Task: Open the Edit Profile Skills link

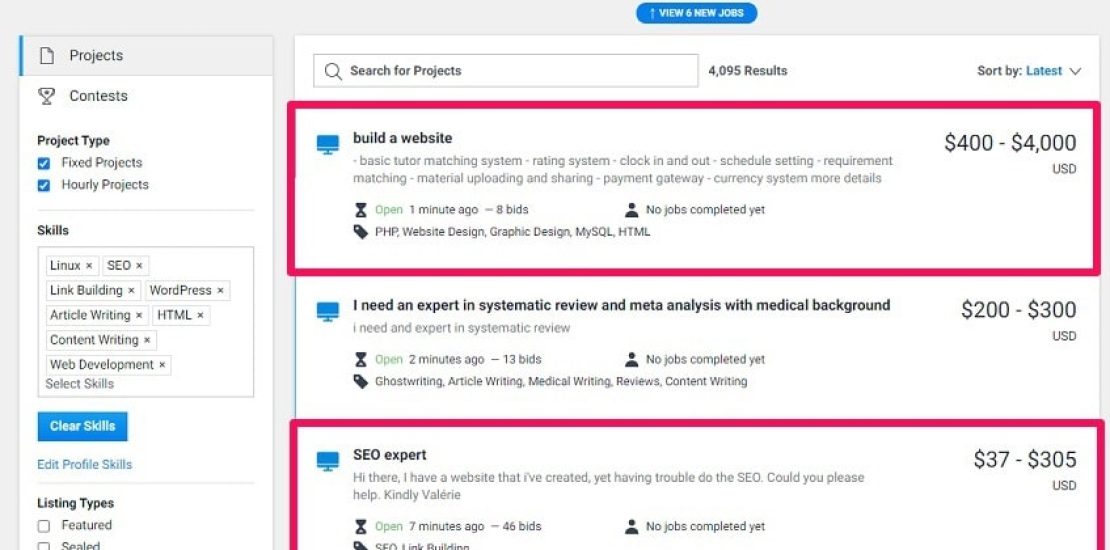Action: (85, 464)
